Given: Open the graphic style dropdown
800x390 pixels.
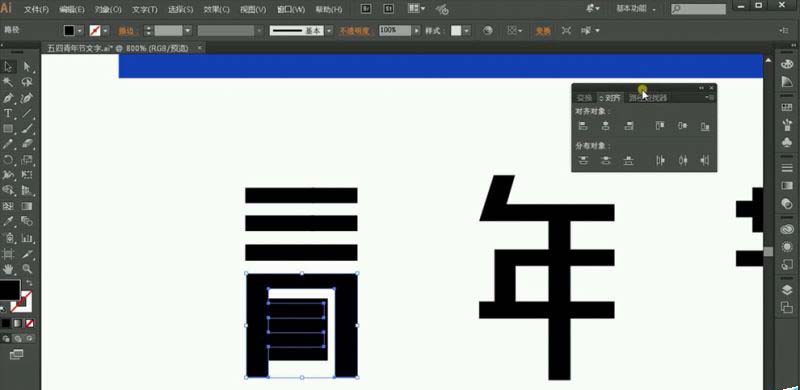Looking at the screenshot, I should pos(467,31).
